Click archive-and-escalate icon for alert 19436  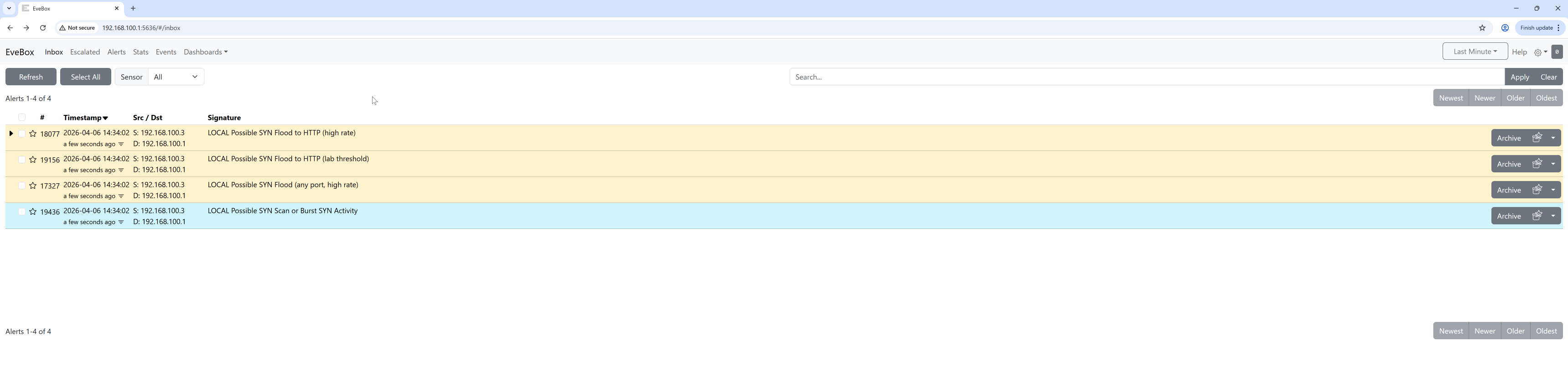pyautogui.click(x=1537, y=216)
